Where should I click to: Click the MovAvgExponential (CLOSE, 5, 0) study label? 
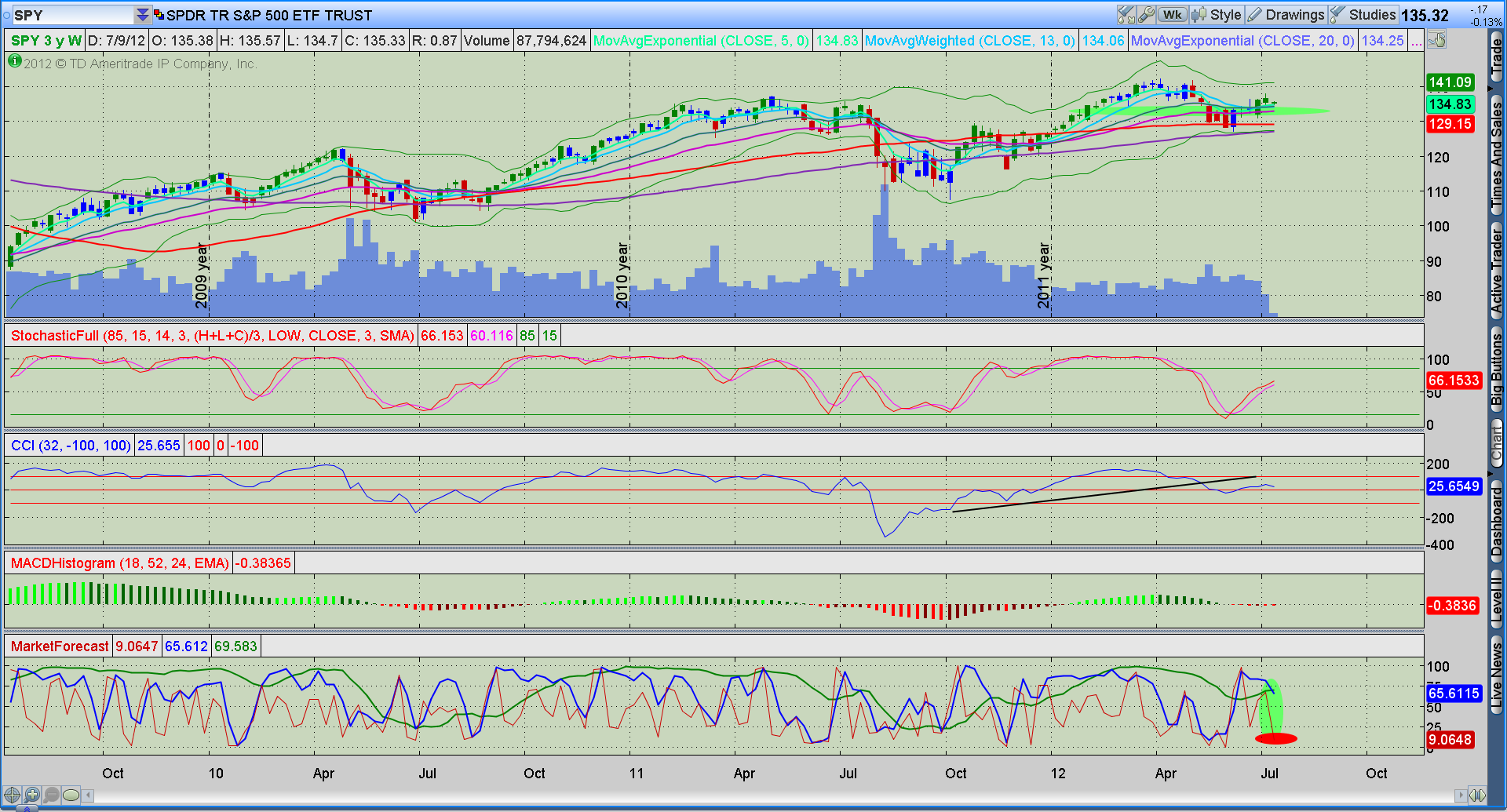point(701,41)
